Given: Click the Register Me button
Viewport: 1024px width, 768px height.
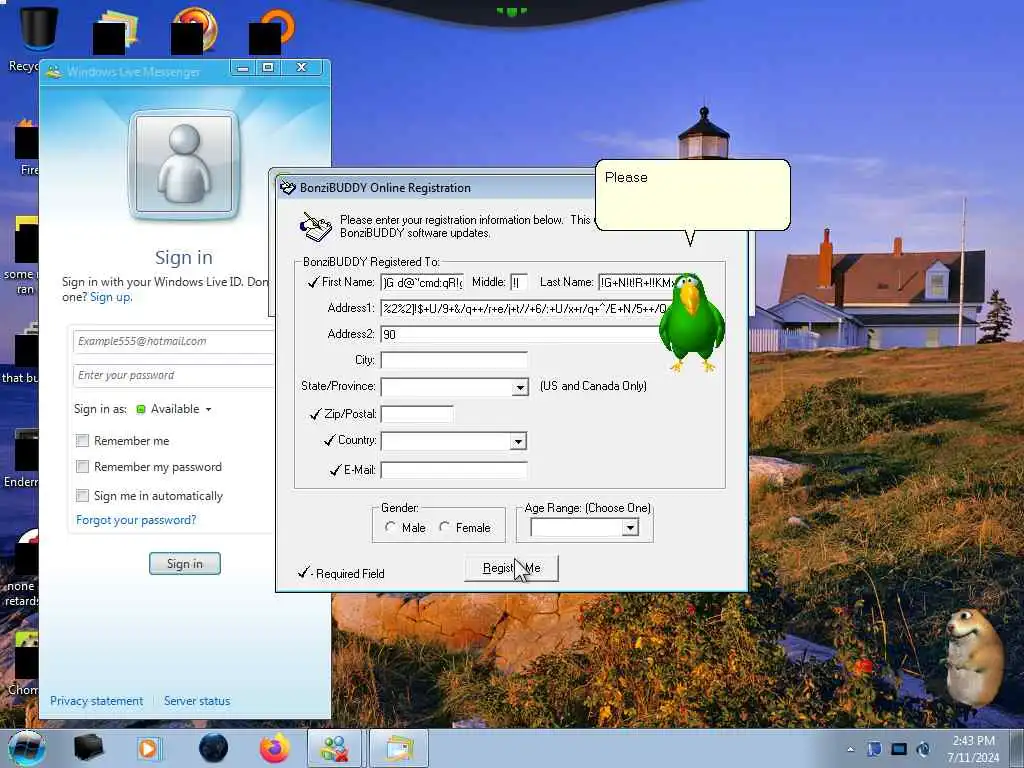Looking at the screenshot, I should 511,568.
